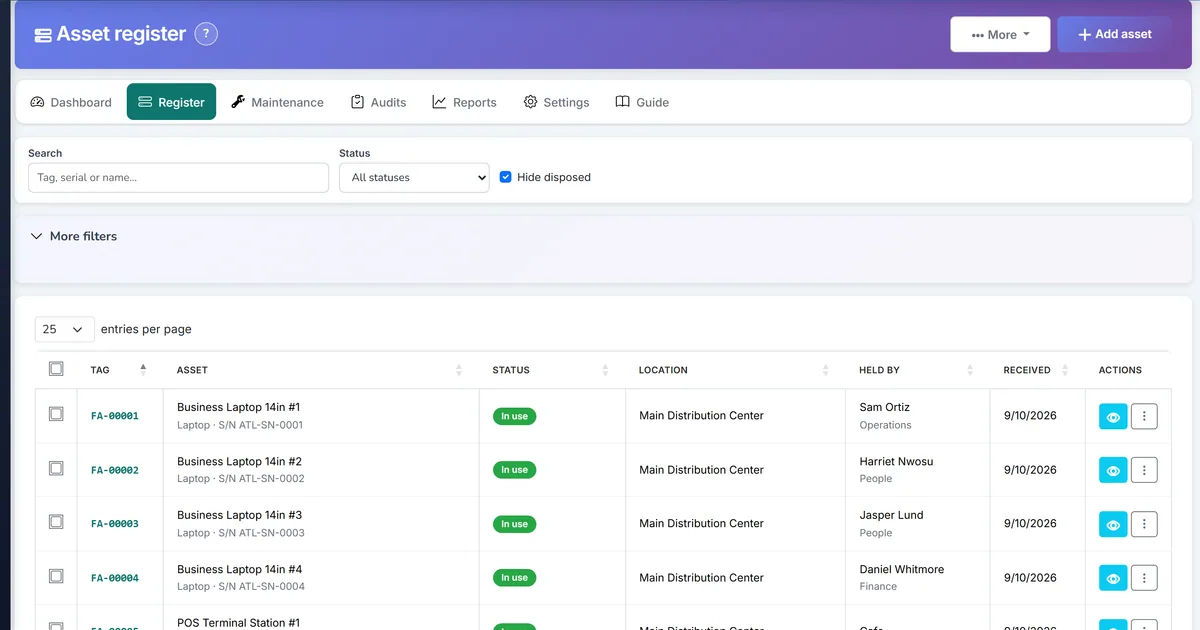
Task: Click the help question mark icon
Action: (x=206, y=34)
